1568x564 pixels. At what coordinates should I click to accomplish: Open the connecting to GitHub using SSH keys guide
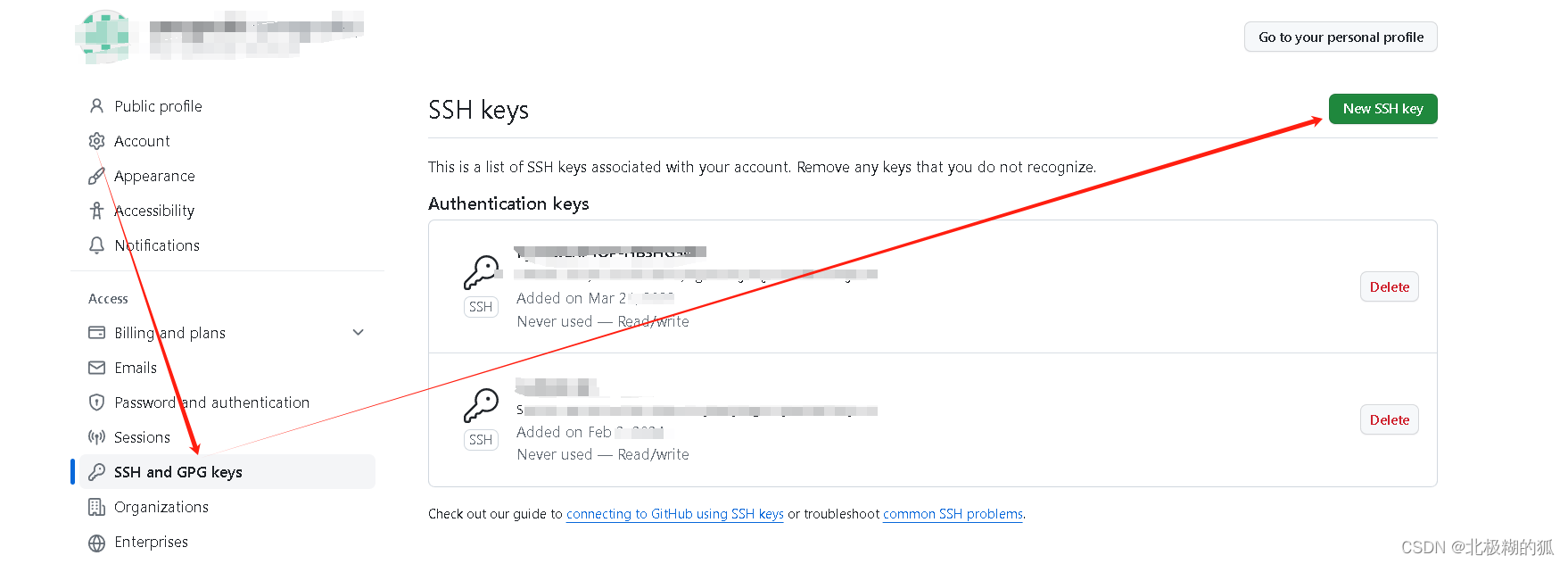(674, 514)
